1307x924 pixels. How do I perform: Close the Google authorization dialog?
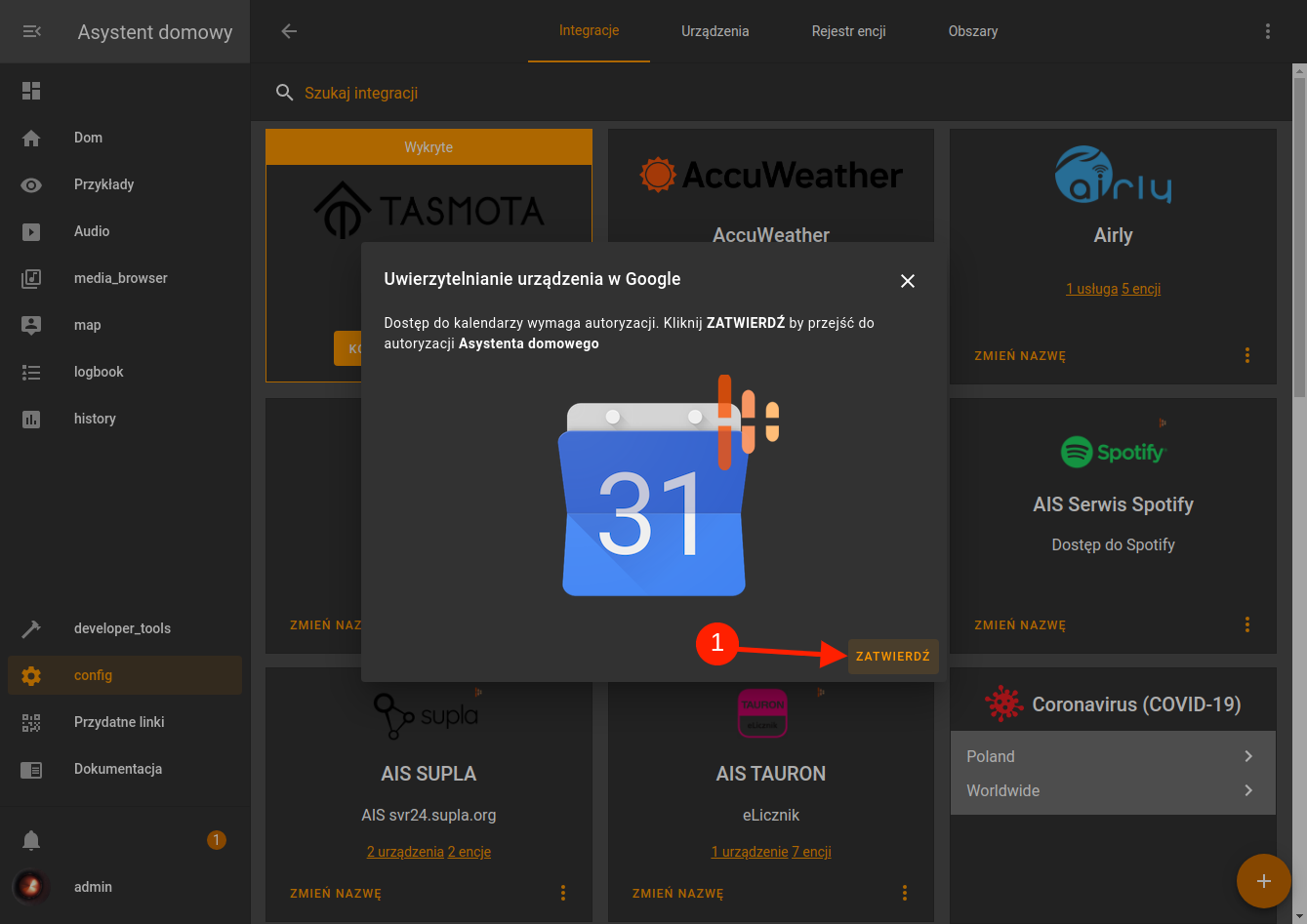point(908,281)
